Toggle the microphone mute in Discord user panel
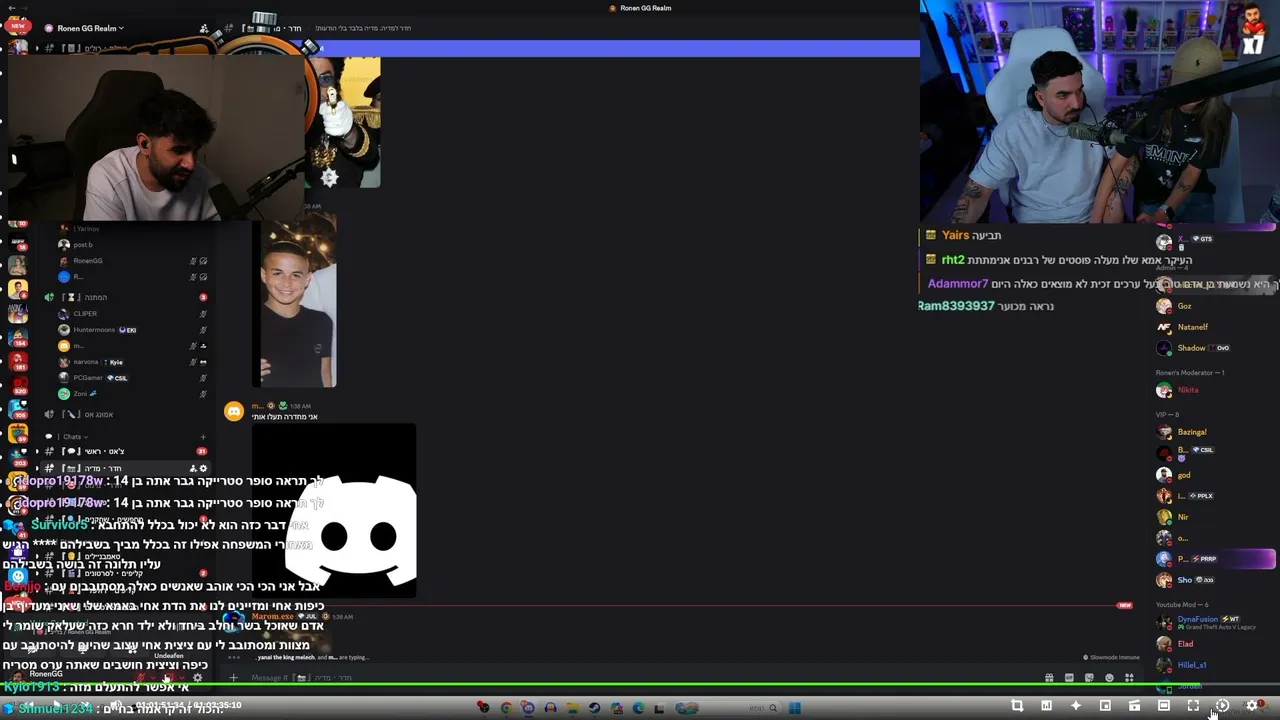Image resolution: width=1280 pixels, height=720 pixels. (141, 678)
